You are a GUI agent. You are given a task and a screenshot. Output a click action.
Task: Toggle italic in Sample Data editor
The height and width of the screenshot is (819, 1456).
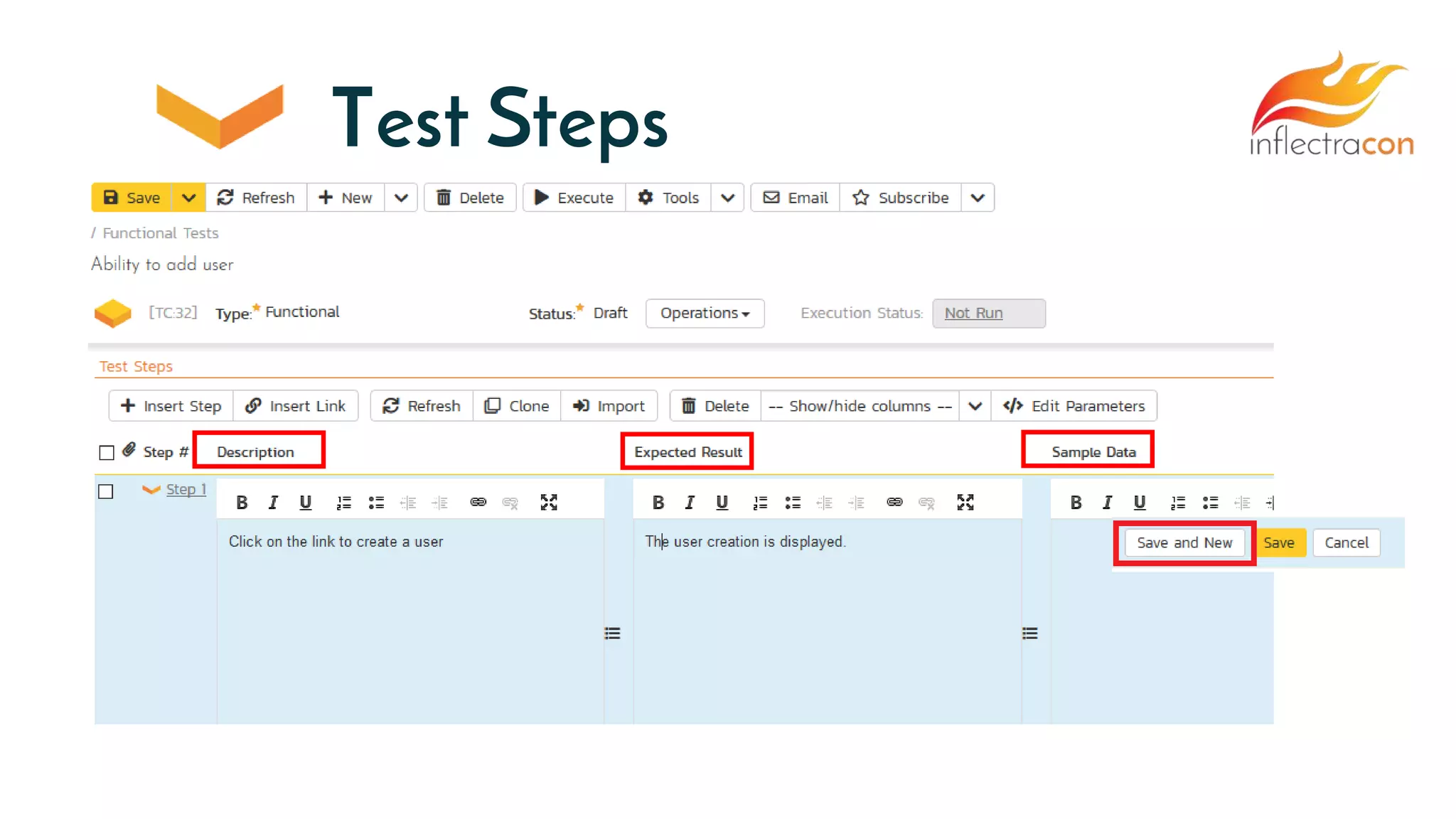(1108, 503)
